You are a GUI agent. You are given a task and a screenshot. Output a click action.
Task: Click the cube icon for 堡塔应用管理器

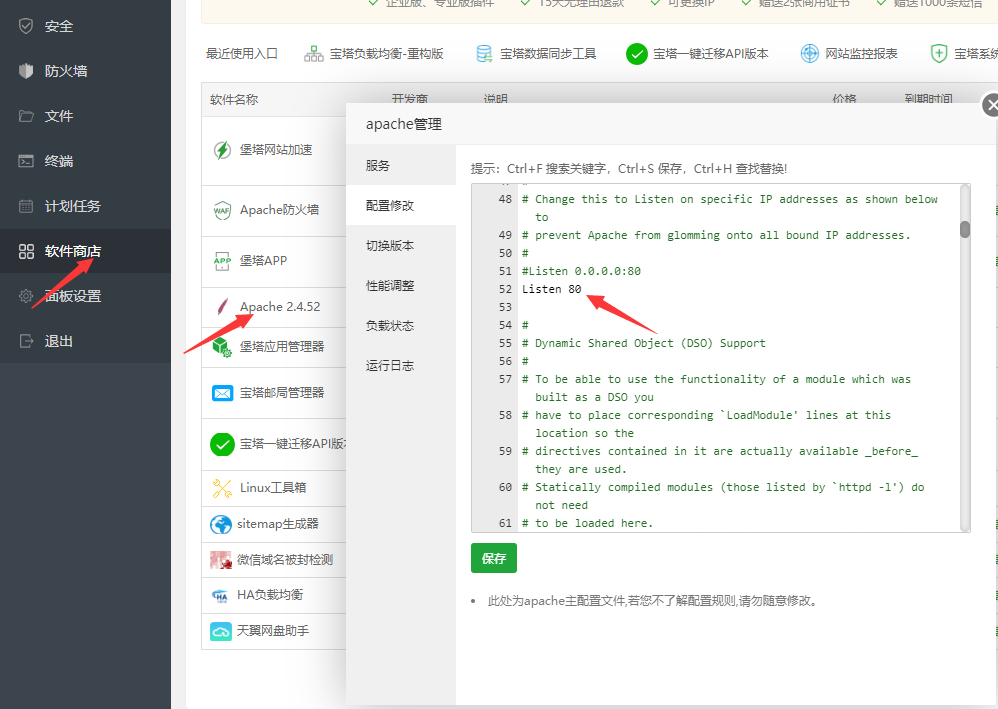click(222, 347)
